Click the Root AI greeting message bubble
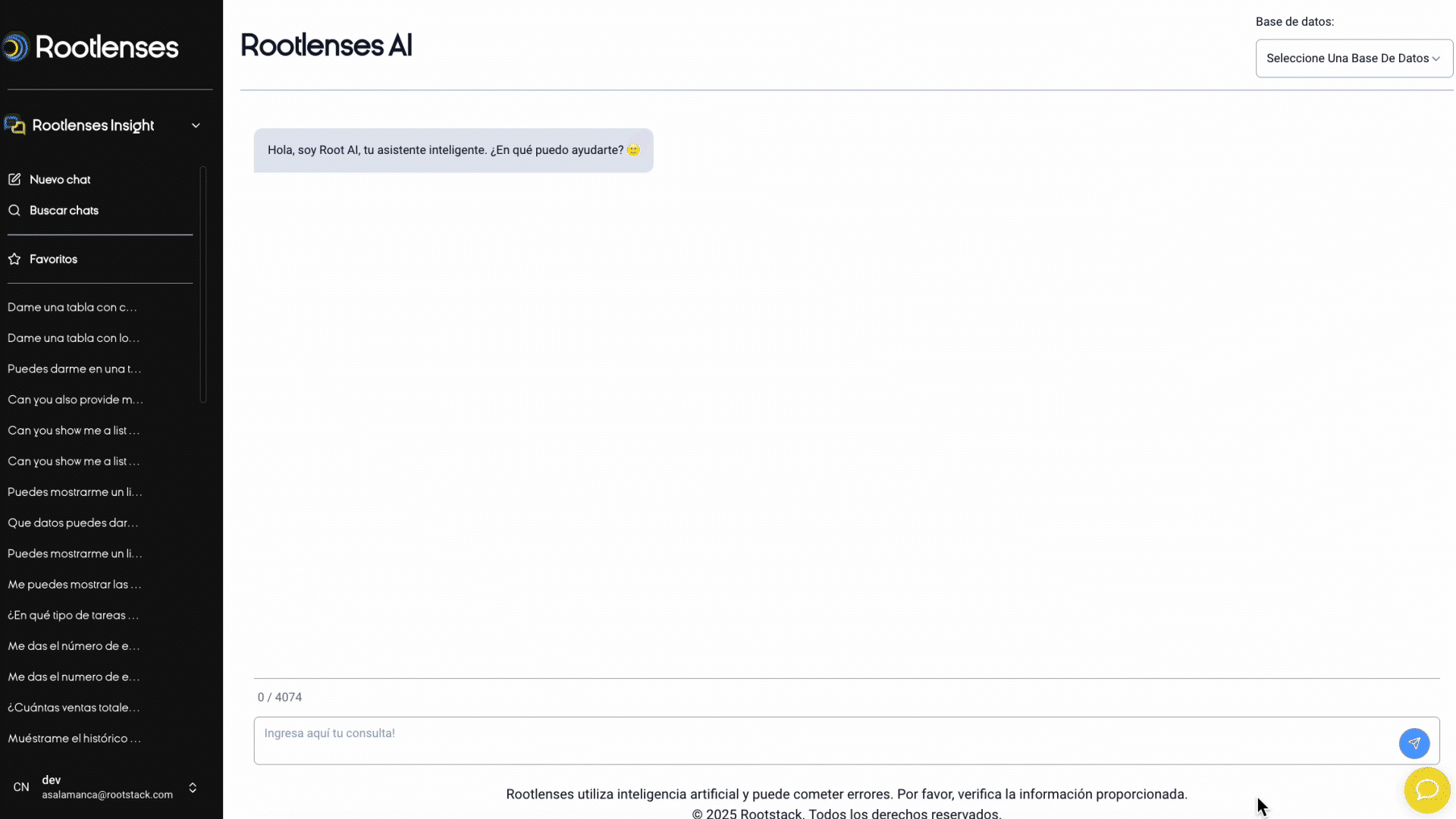 (x=453, y=150)
